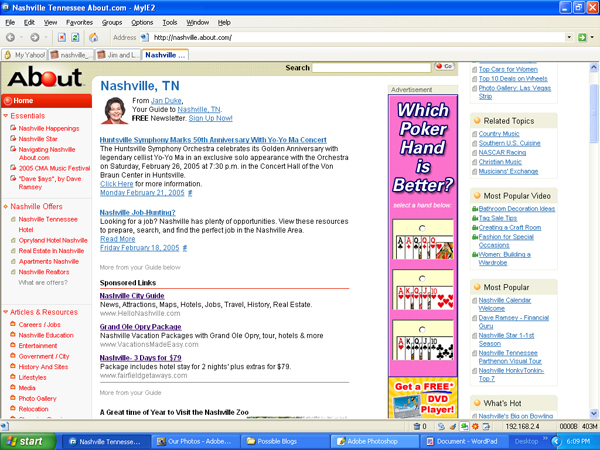Click the Stop loading toolbar icon
This screenshot has height=450, width=600.
(x=62, y=37)
